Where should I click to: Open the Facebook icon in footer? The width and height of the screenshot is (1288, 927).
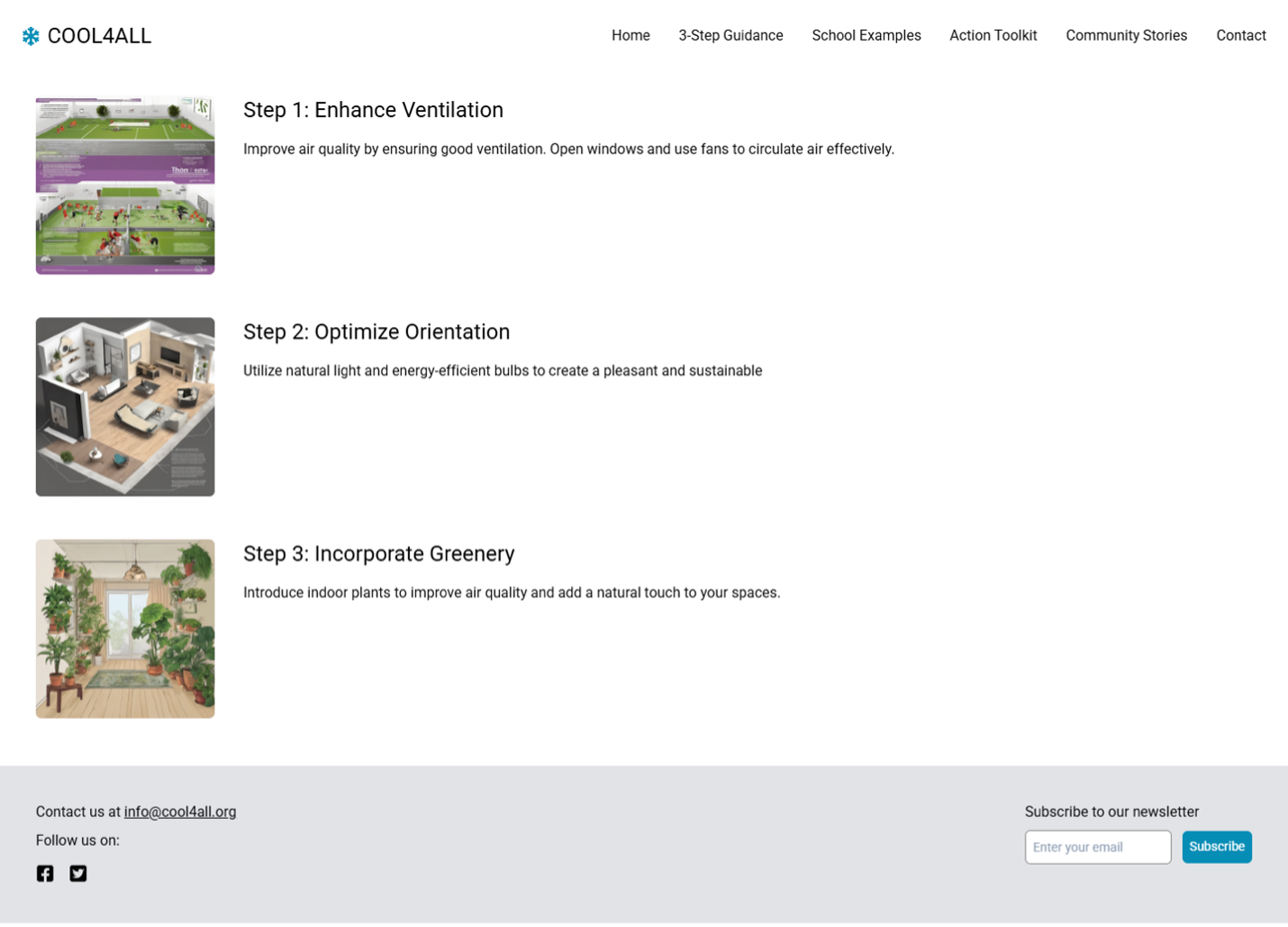(x=45, y=873)
